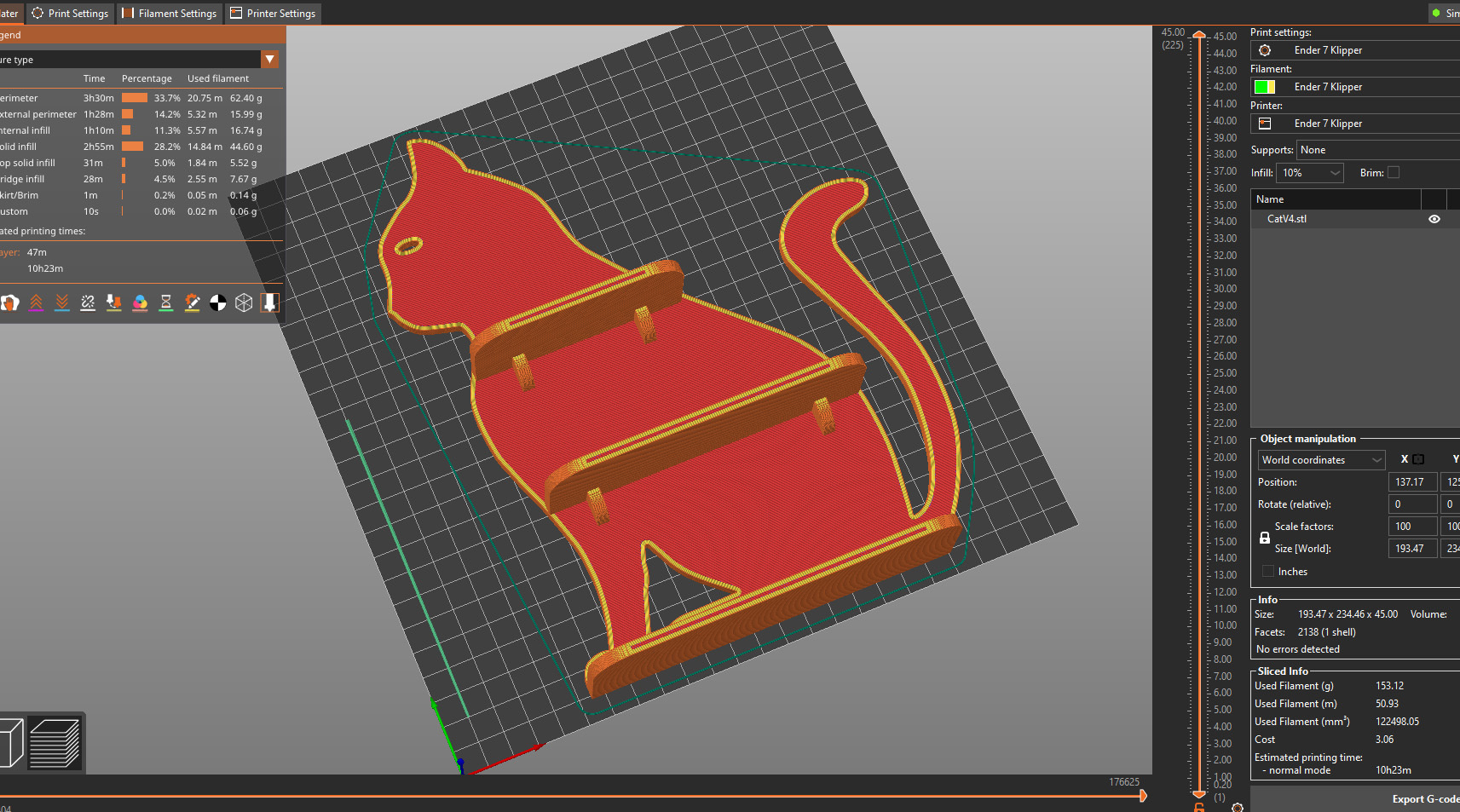
Task: Toggle center of gravity marker icon
Action: 218,302
